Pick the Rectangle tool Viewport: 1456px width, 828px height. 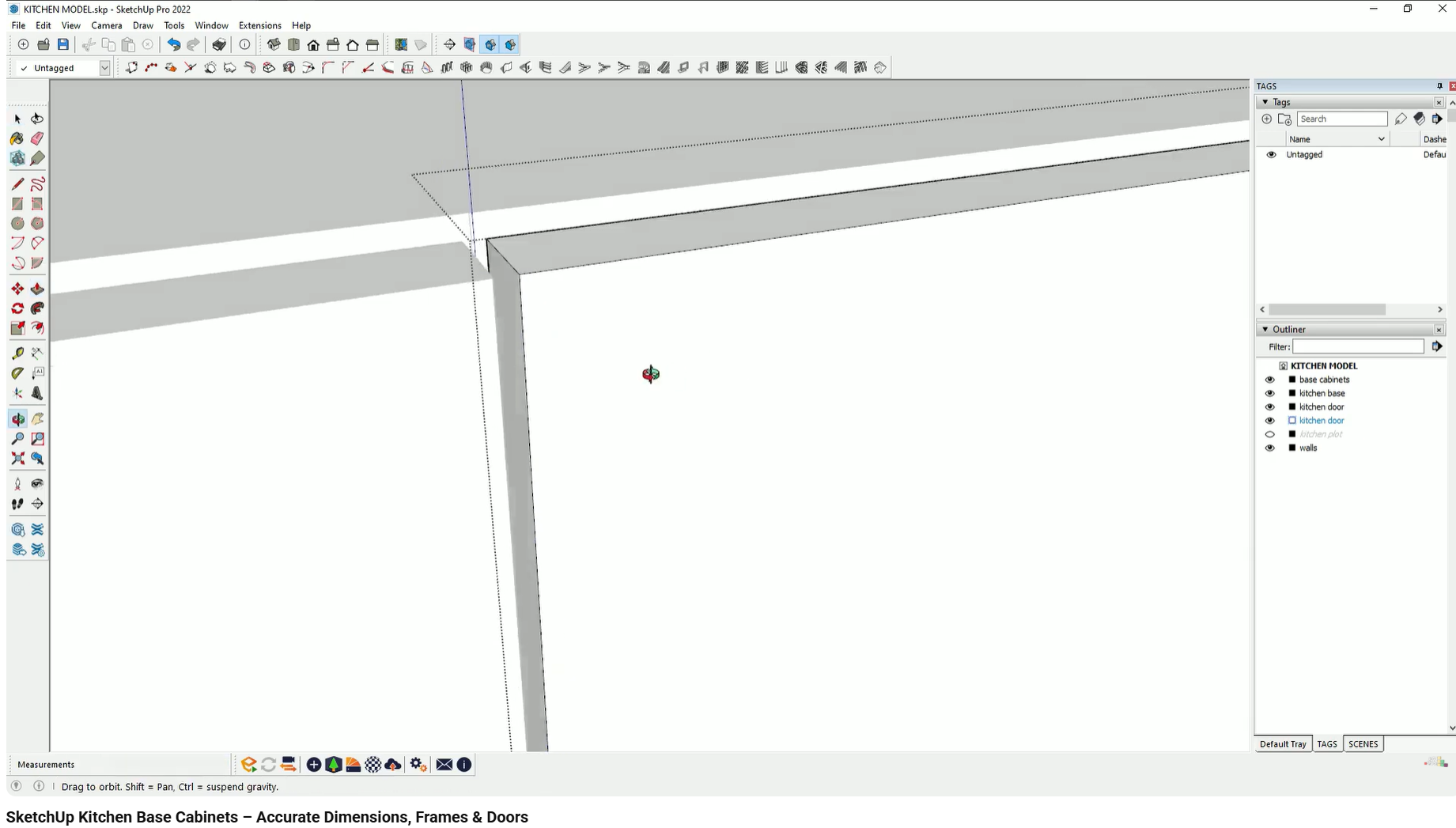pos(17,203)
